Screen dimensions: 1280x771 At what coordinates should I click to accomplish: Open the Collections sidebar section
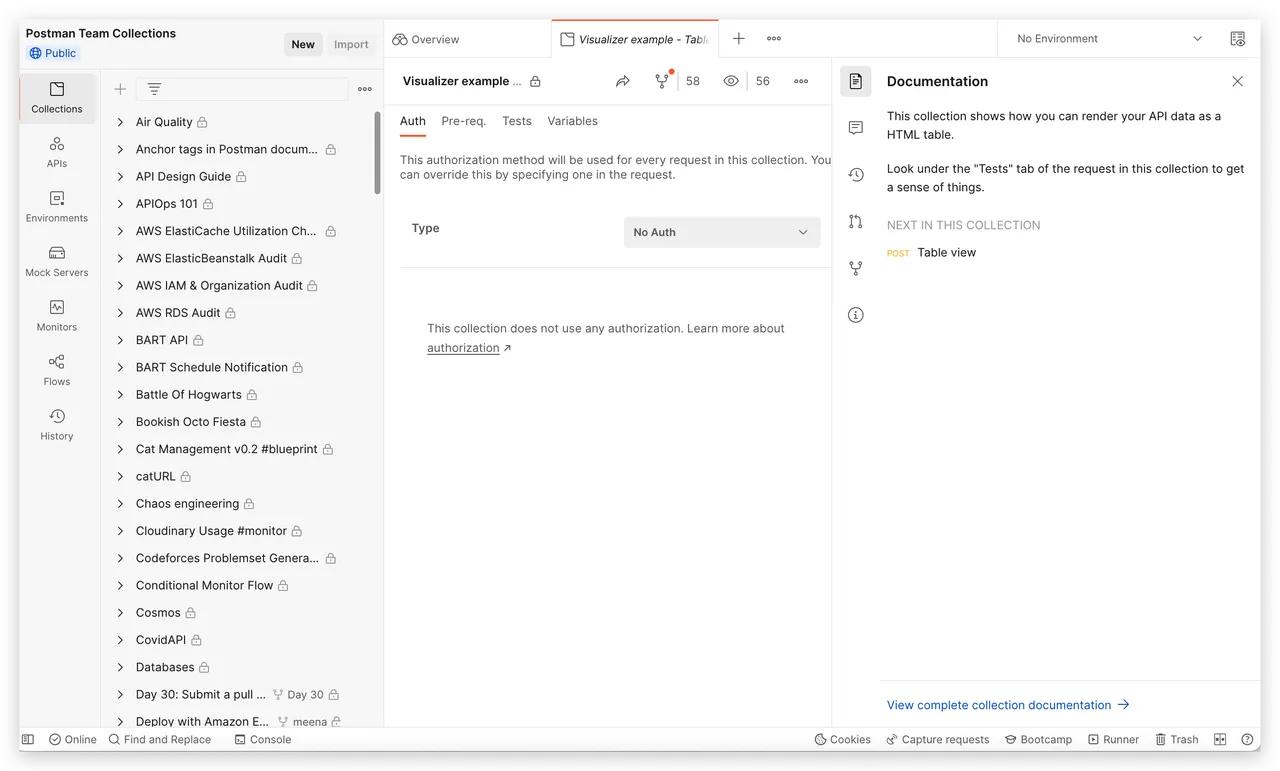point(57,98)
